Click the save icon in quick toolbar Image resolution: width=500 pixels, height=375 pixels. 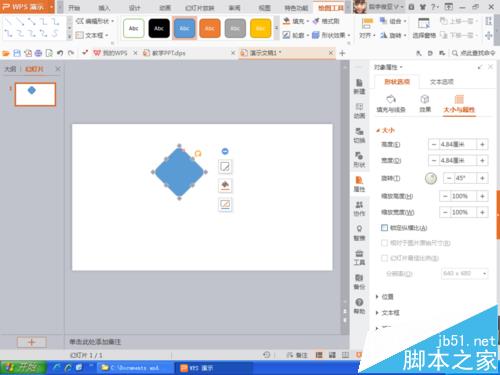tap(17, 53)
